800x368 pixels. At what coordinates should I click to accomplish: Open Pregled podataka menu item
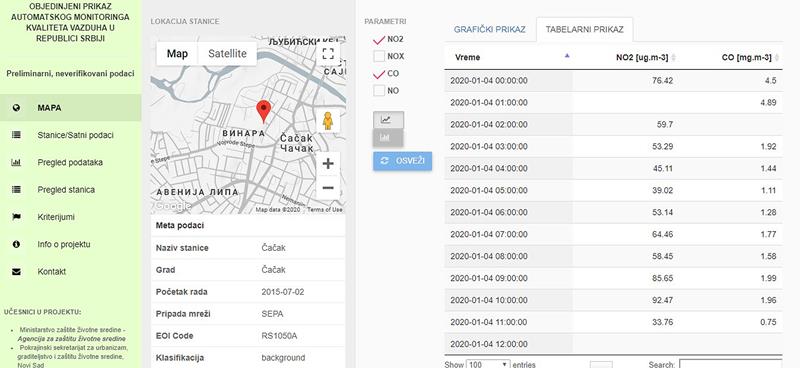coord(70,162)
